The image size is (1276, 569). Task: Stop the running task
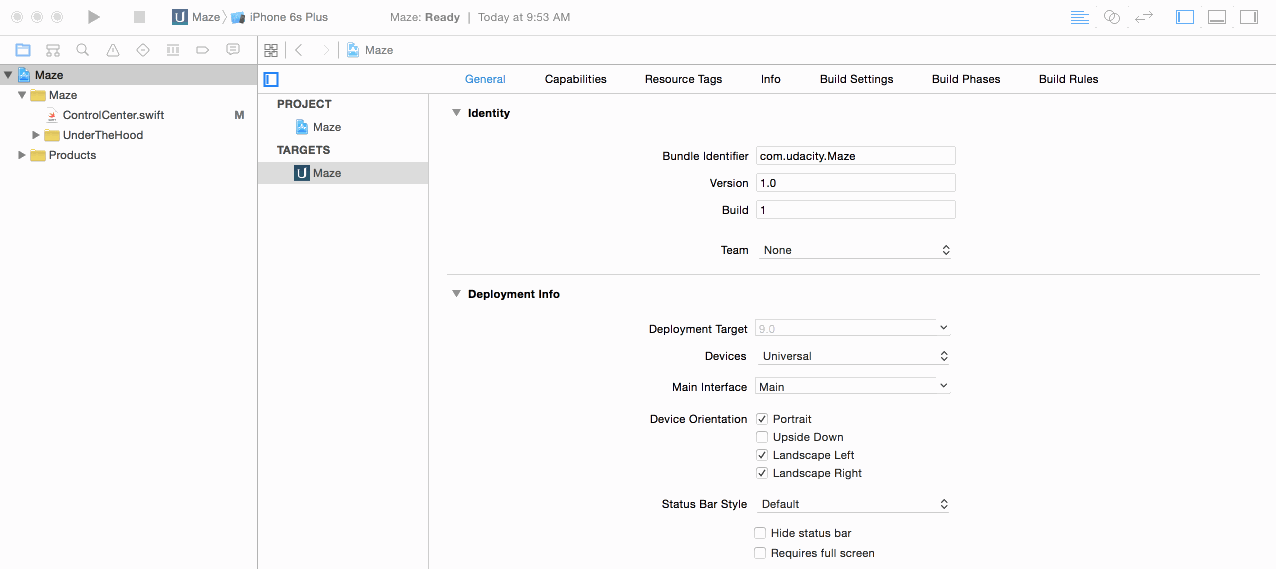coord(139,17)
